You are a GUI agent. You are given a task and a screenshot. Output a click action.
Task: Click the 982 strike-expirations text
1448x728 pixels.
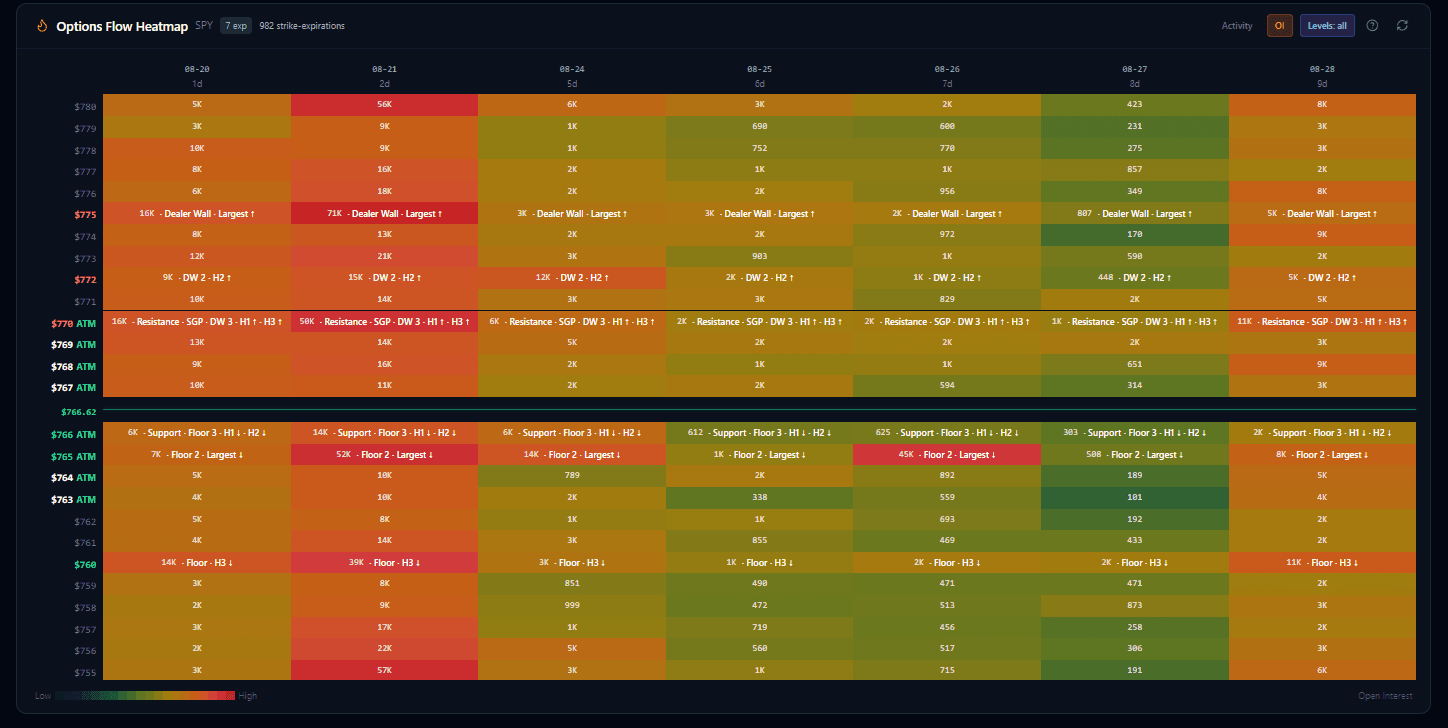302,26
